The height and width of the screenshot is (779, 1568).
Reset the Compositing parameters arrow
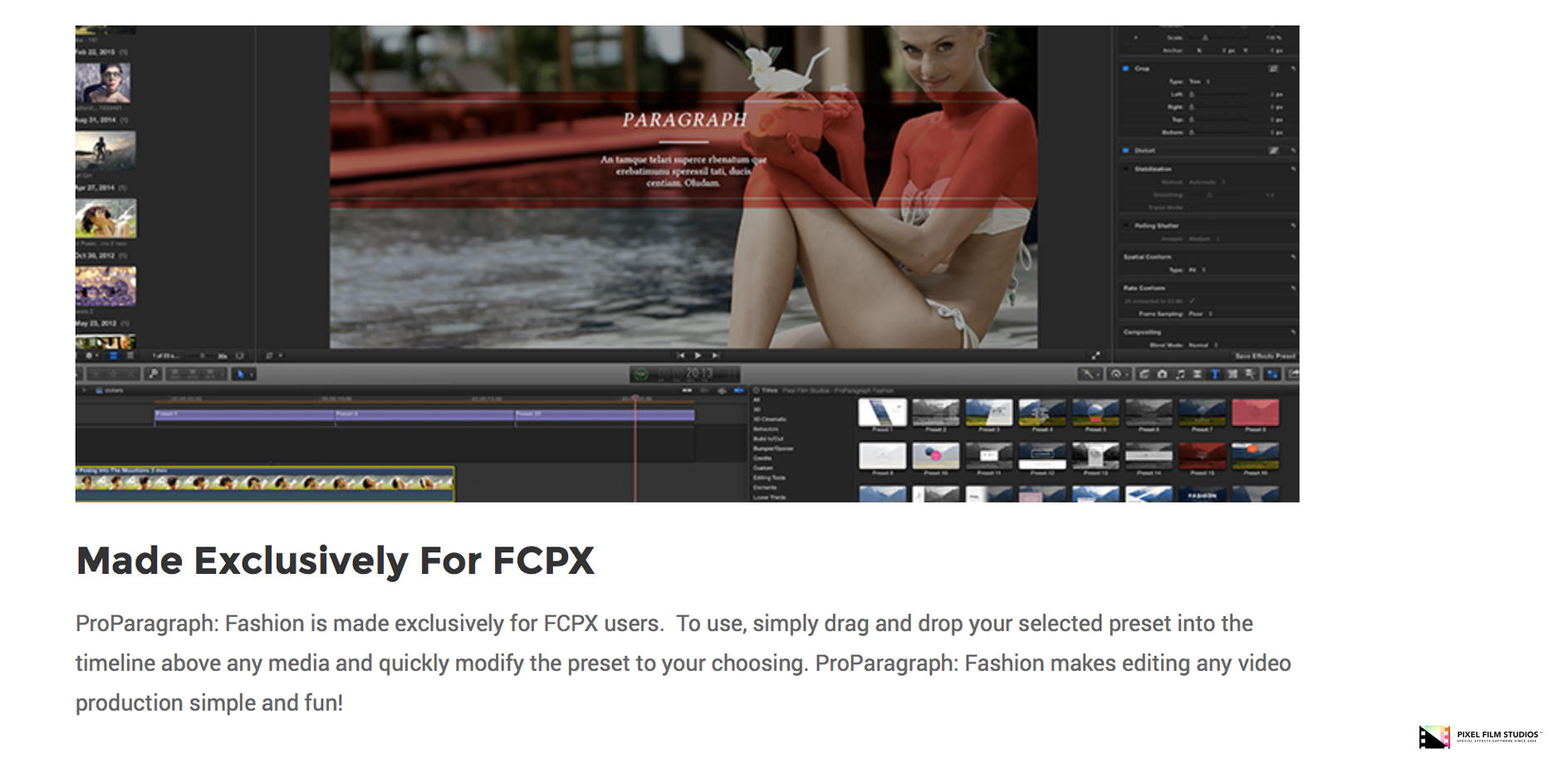click(1293, 331)
